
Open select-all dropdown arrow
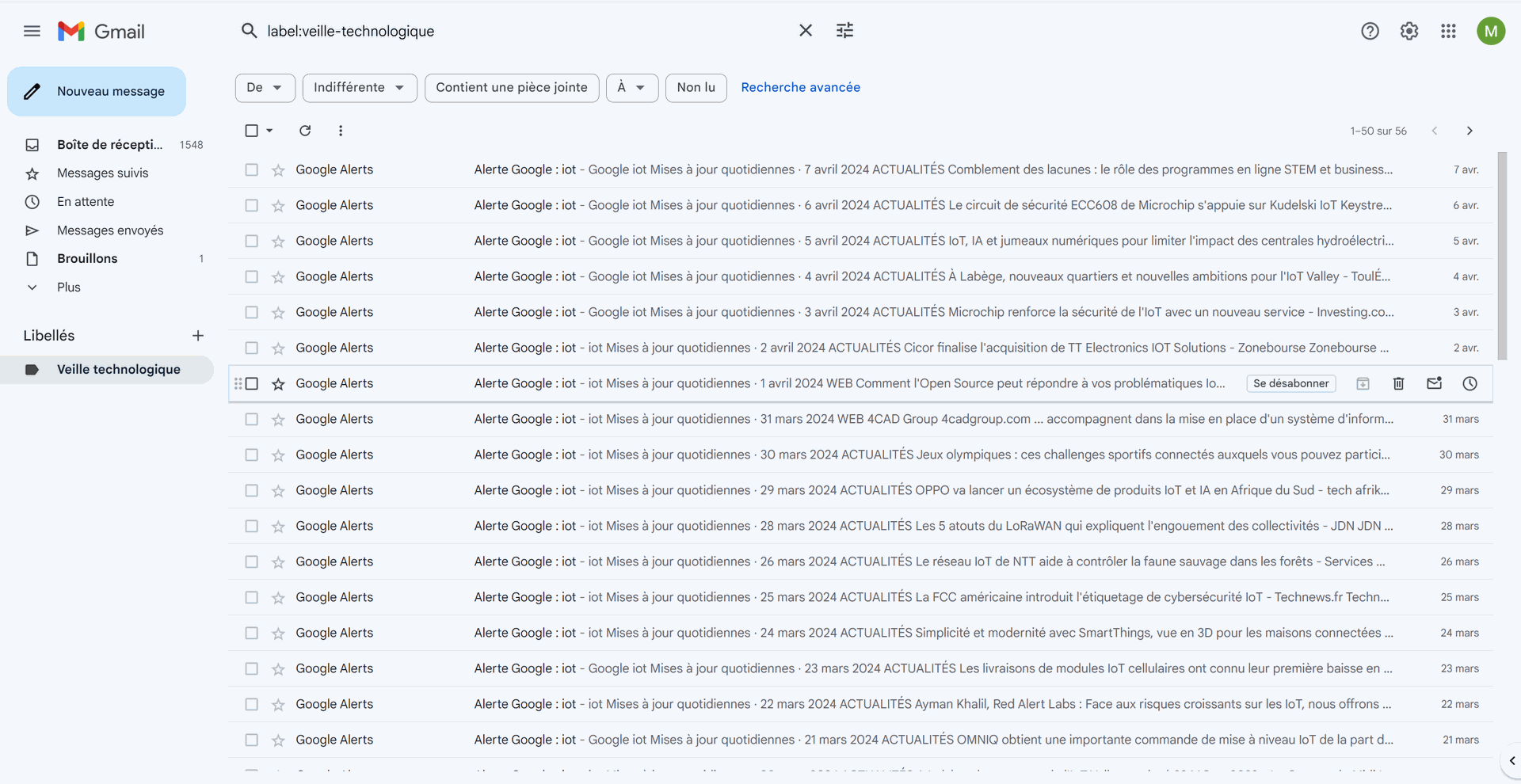click(x=269, y=131)
